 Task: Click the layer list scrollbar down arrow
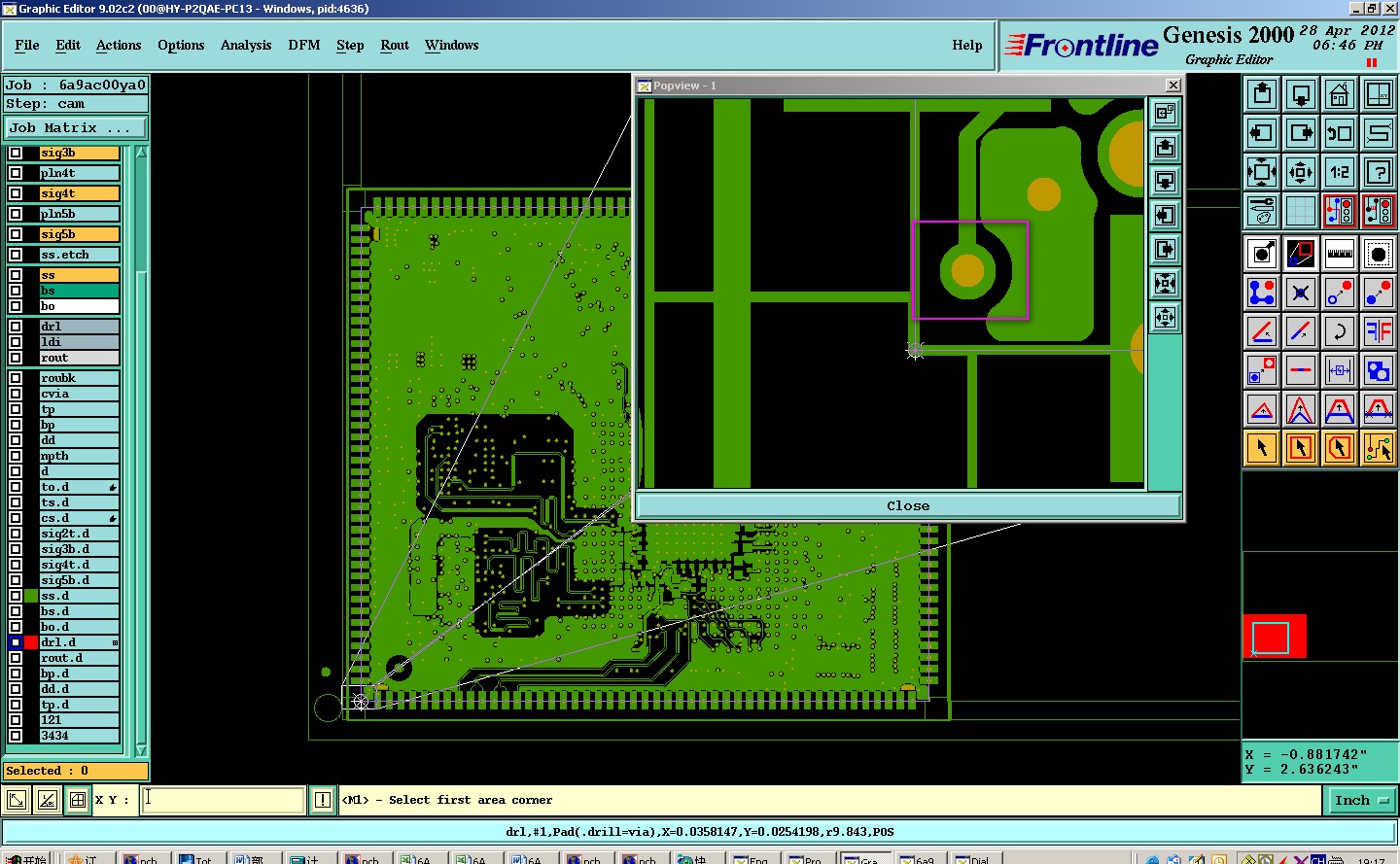pyautogui.click(x=141, y=750)
